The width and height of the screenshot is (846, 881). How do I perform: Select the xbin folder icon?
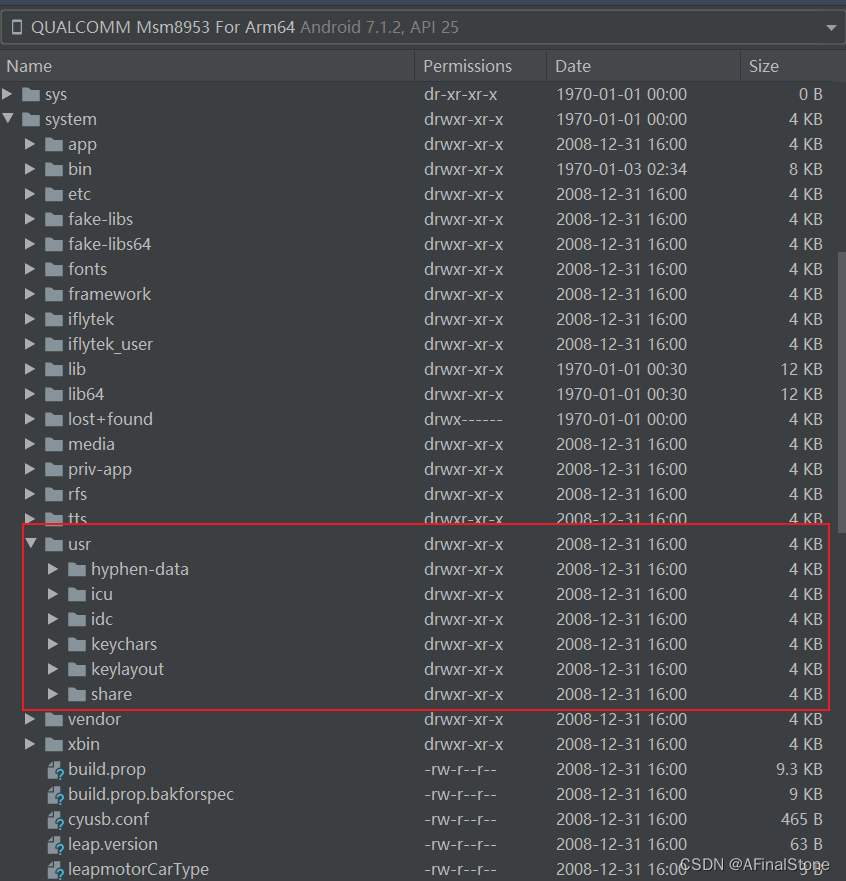(x=54, y=744)
